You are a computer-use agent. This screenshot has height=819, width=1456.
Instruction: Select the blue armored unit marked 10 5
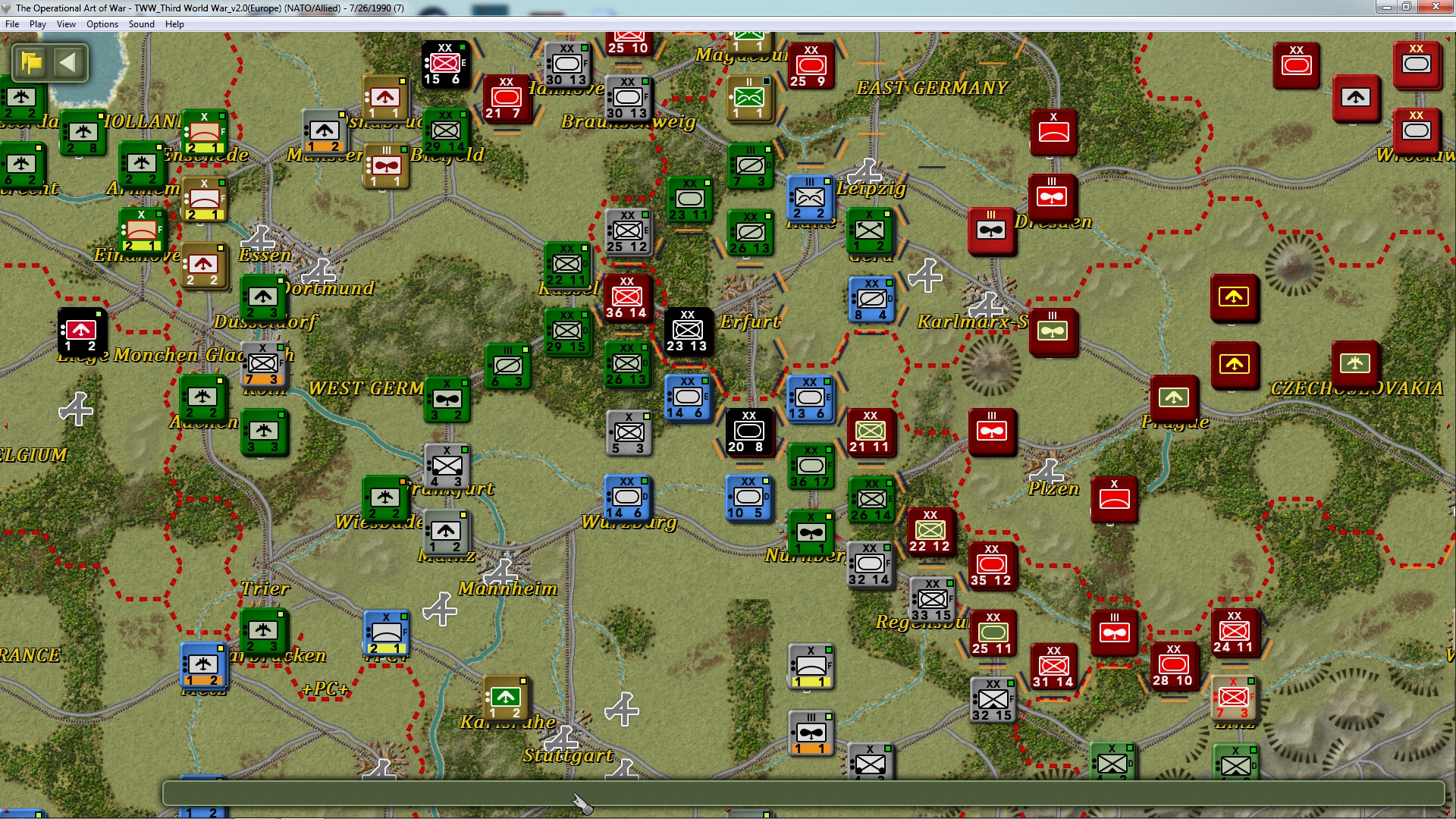[748, 497]
